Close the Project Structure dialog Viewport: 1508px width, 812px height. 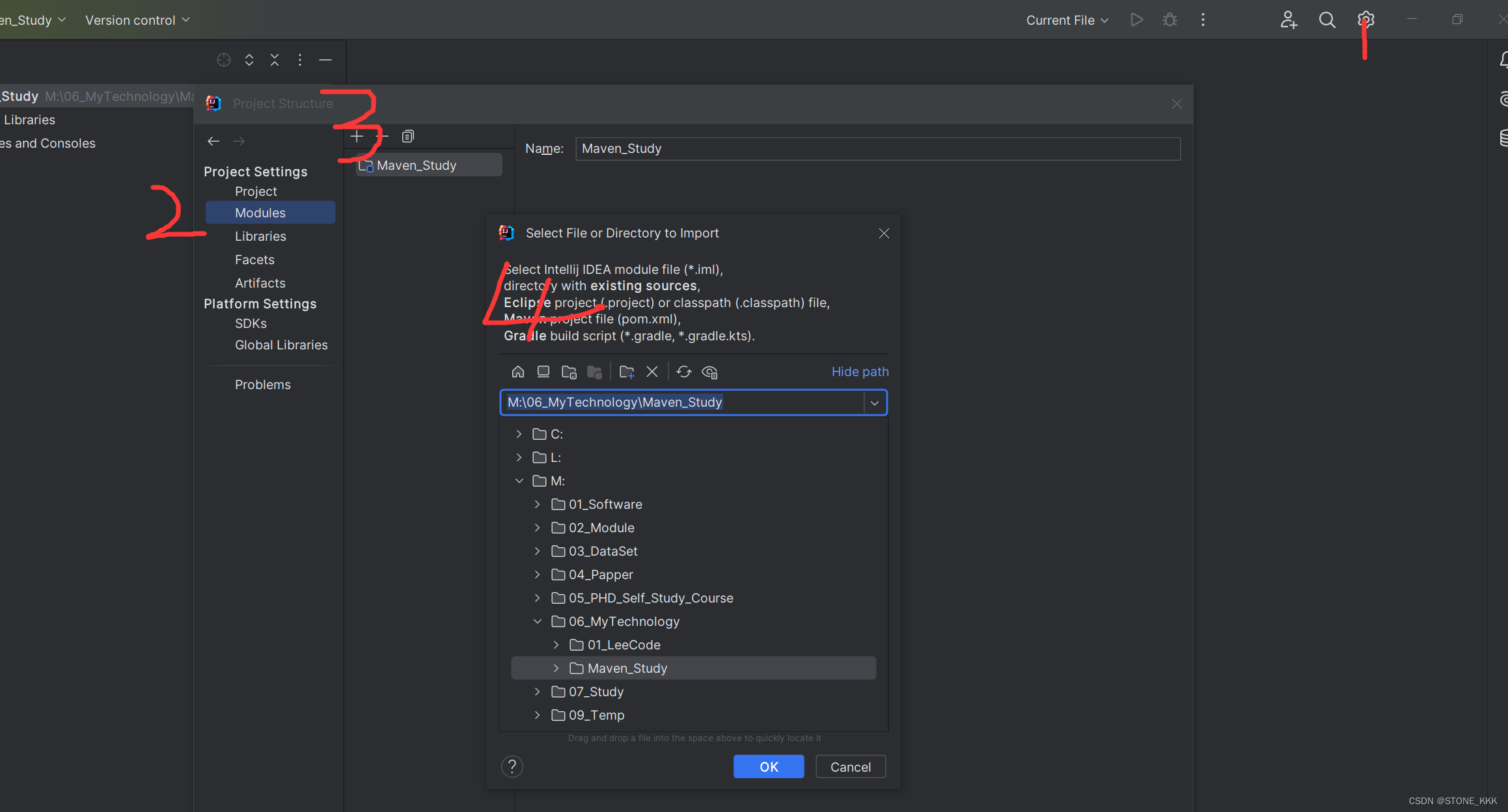tap(1177, 104)
